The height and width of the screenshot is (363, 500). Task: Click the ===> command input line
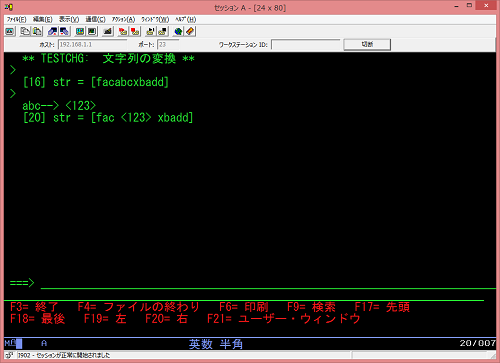click(268, 283)
